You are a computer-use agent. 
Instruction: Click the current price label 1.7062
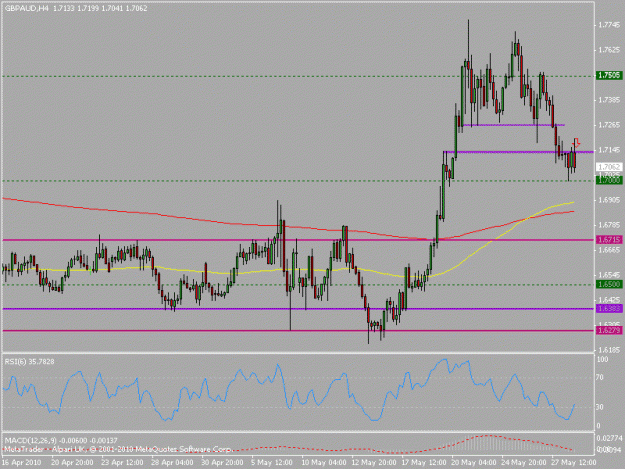609,167
